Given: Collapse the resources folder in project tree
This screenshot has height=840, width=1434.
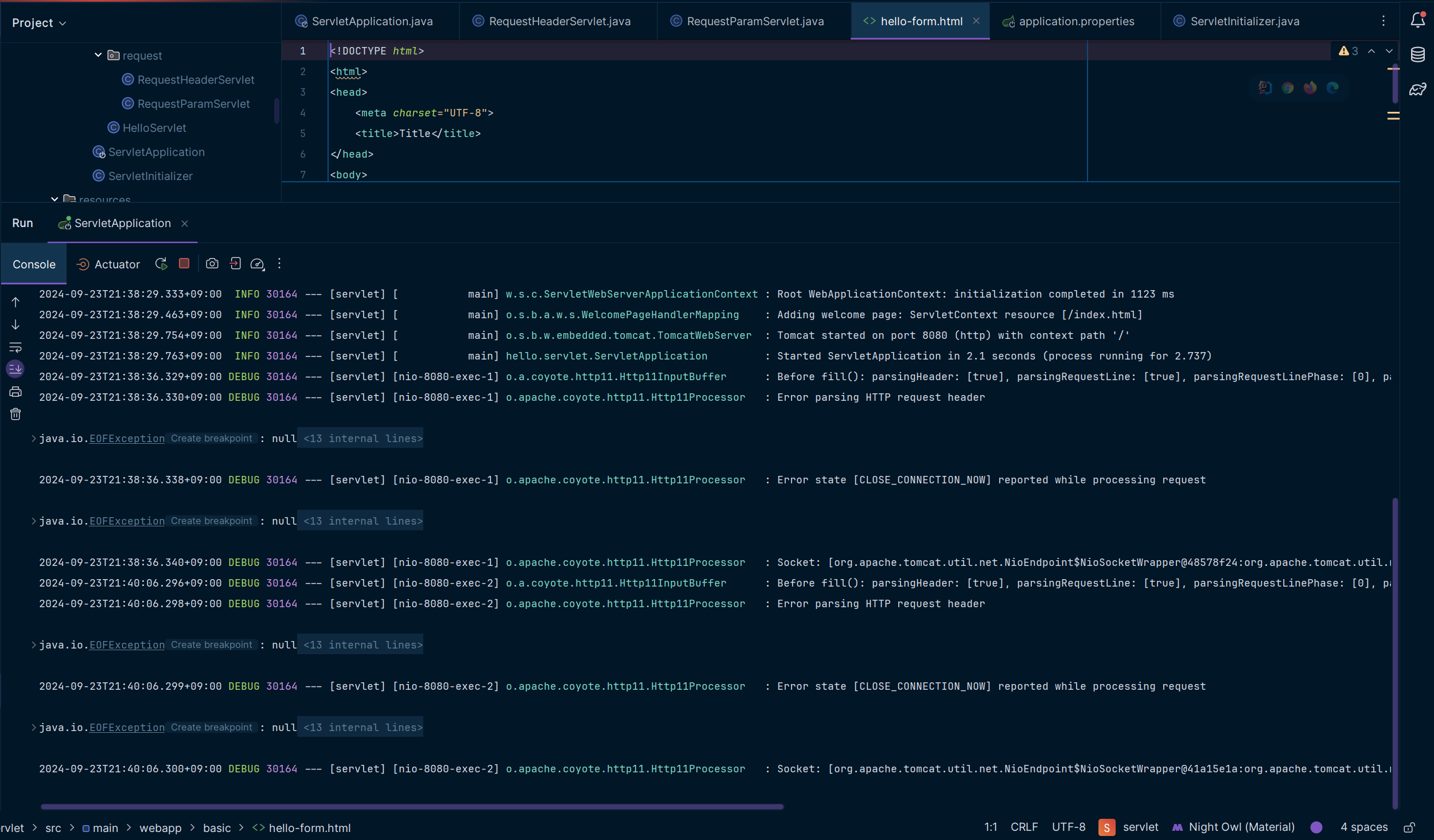Looking at the screenshot, I should pyautogui.click(x=54, y=199).
